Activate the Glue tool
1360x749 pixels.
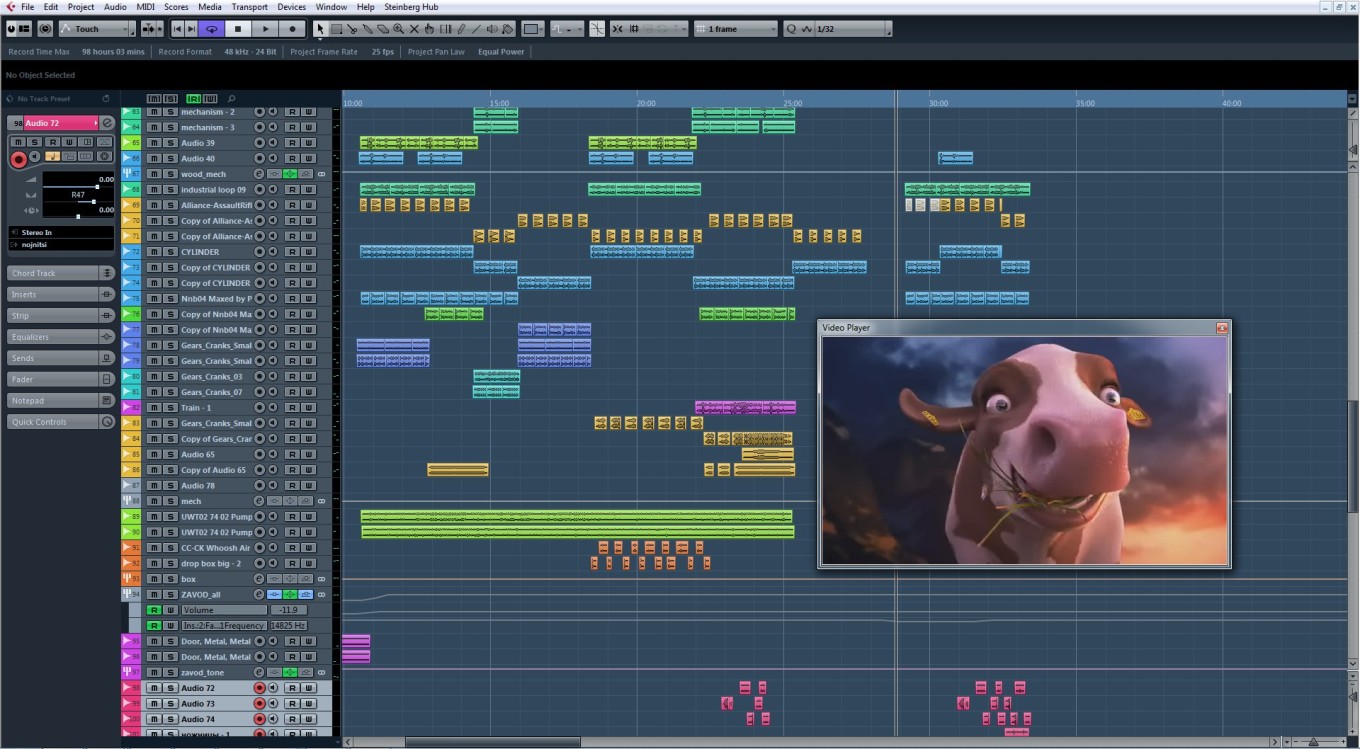[x=367, y=28]
